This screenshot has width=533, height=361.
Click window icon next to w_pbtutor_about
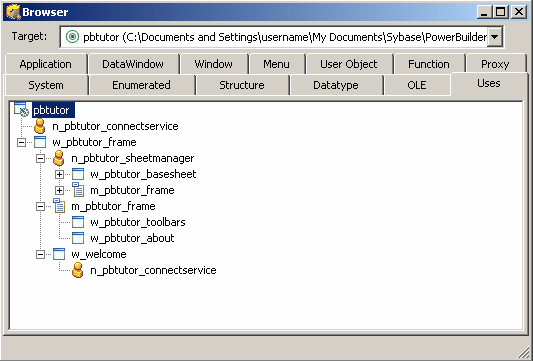78,238
